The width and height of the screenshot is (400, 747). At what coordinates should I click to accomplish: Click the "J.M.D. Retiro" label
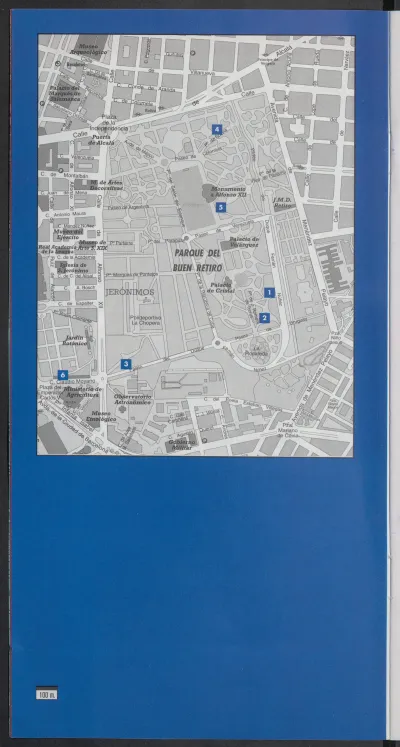point(283,202)
